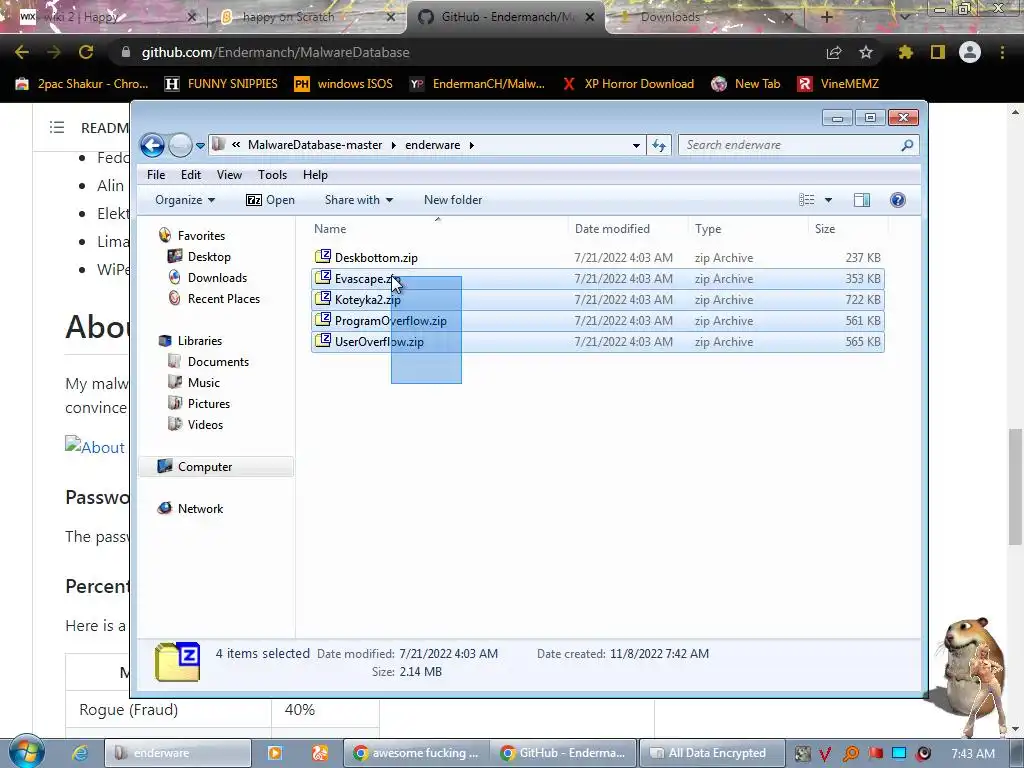The height and width of the screenshot is (768, 1024).
Task: Reload the GitHub page in Chrome
Action: [86, 52]
